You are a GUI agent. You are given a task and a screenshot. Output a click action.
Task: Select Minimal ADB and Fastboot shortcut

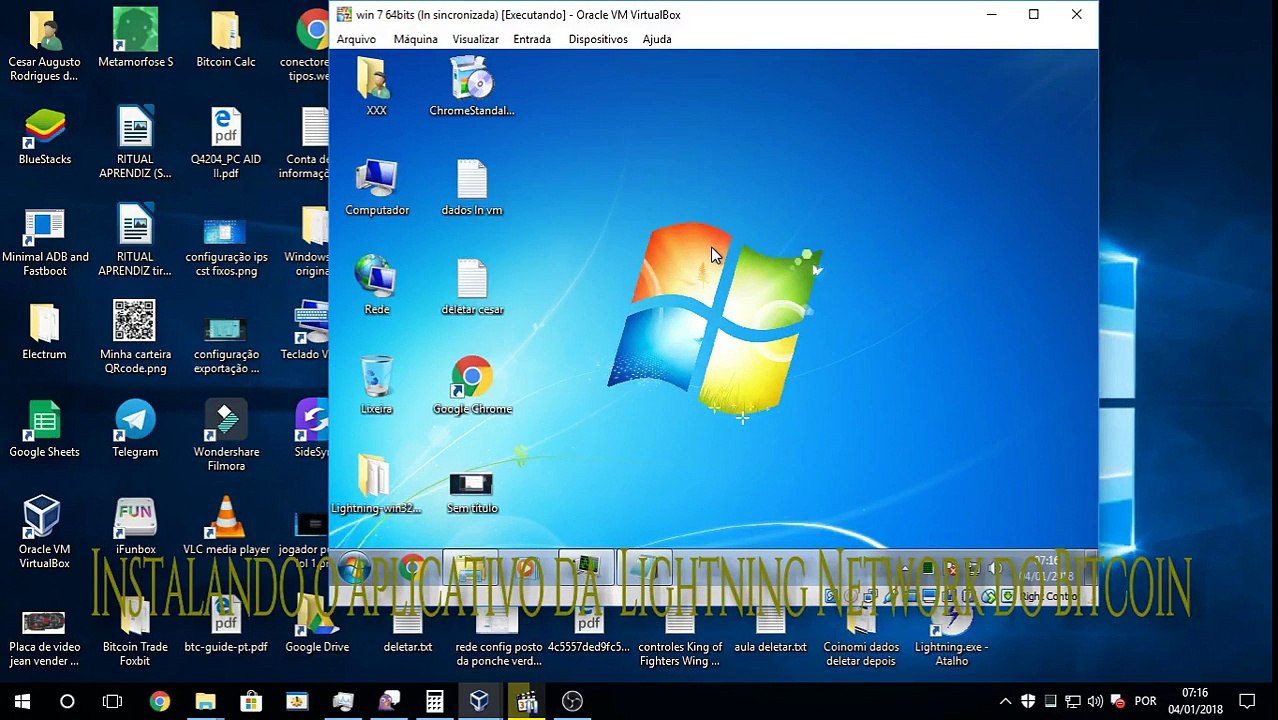point(44,242)
